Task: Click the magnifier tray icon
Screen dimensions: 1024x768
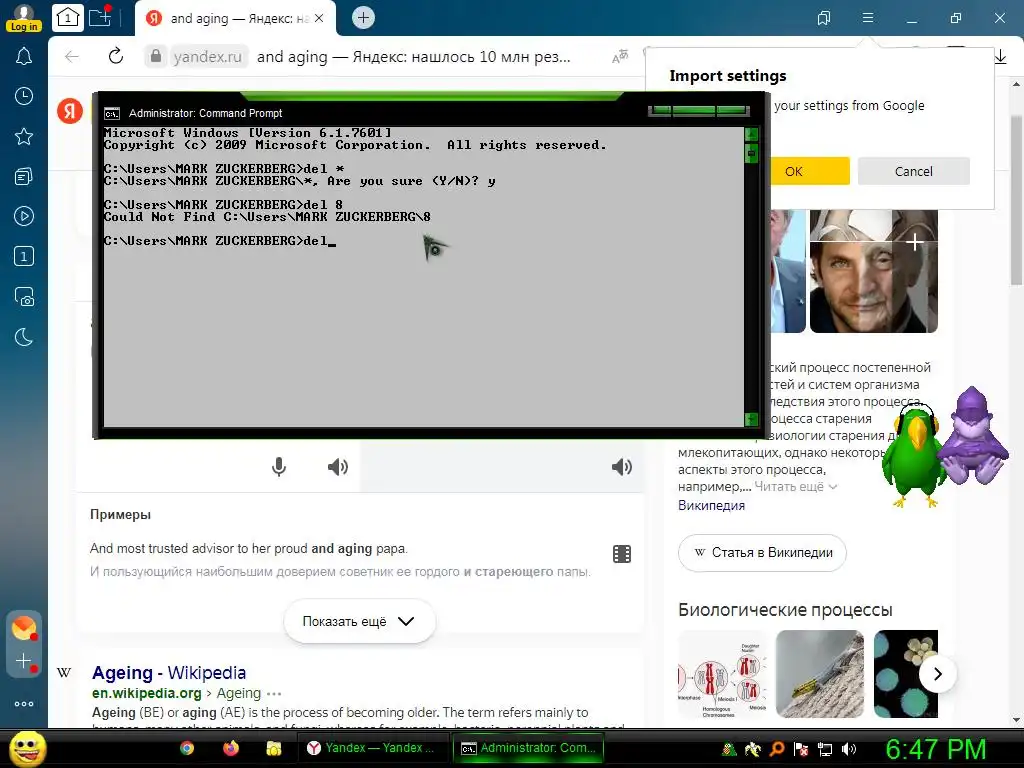Action: 777,749
